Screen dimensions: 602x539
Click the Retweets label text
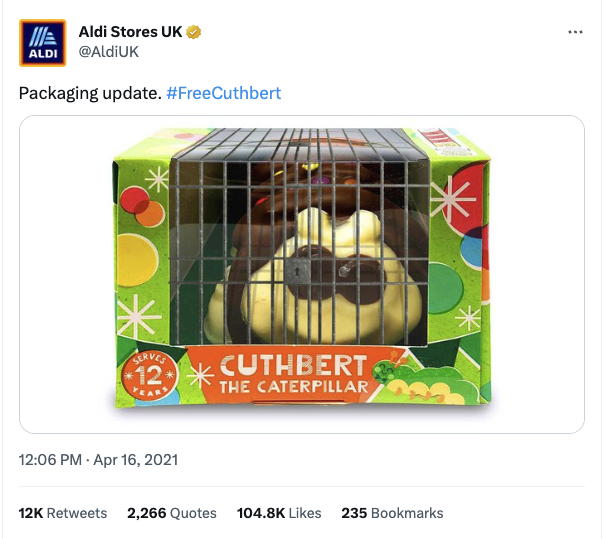[77, 513]
